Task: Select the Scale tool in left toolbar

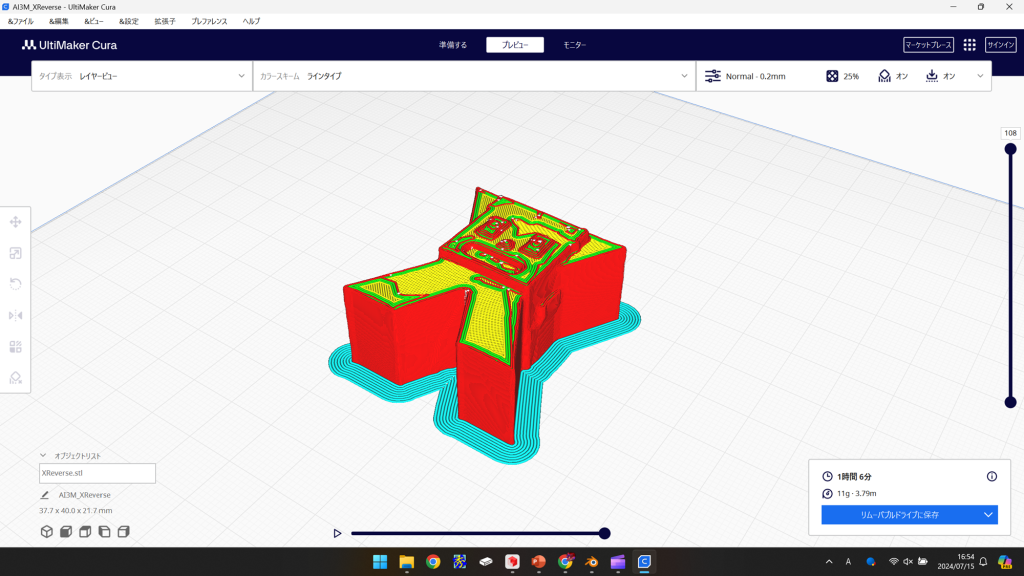Action: 16,253
